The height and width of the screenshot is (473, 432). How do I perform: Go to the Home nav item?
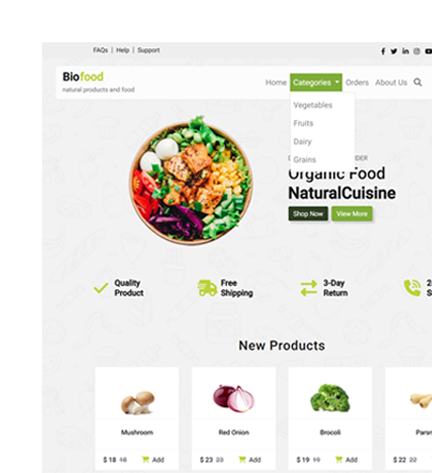276,82
